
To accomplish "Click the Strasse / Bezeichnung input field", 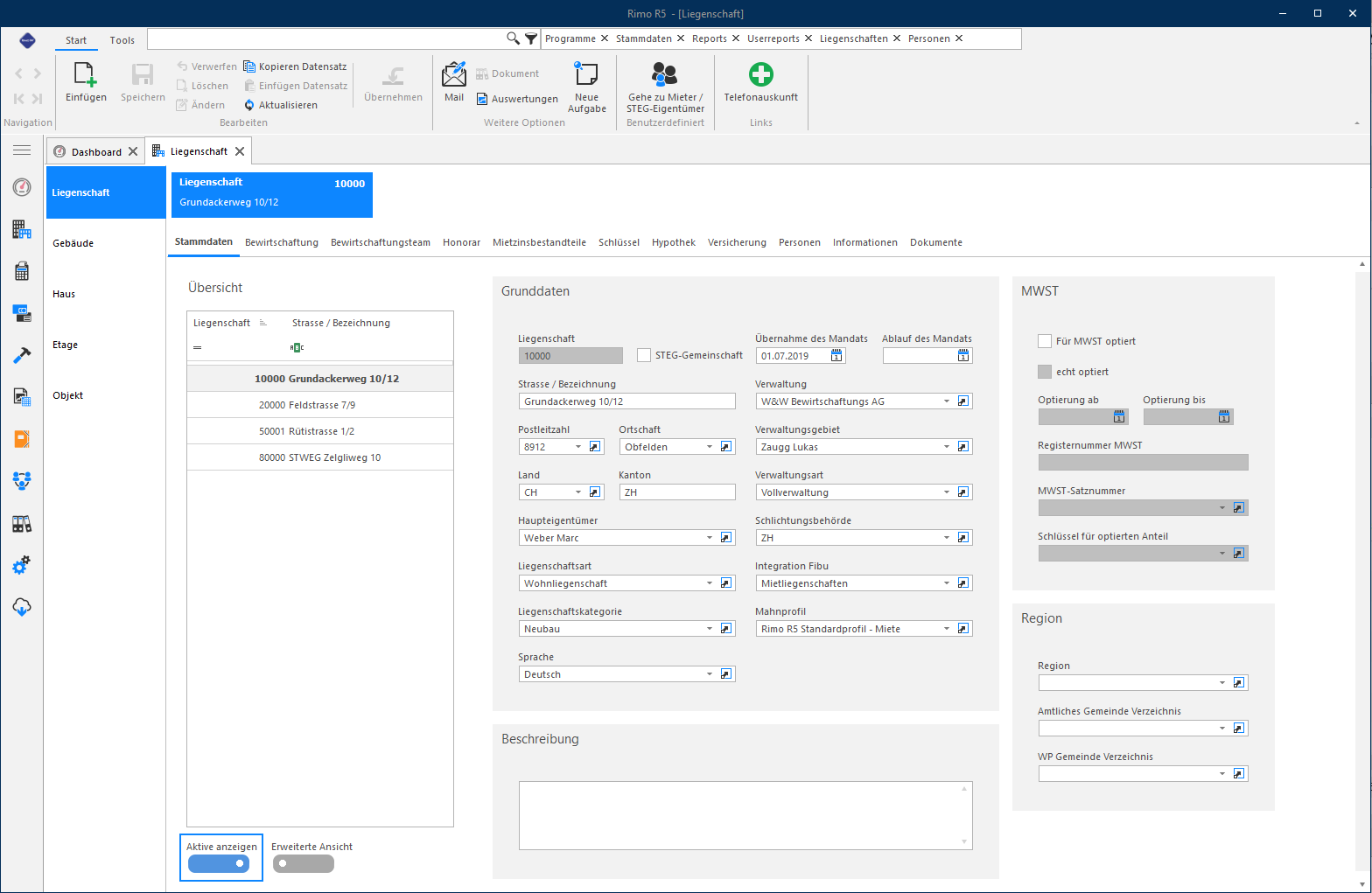I will click(626, 401).
